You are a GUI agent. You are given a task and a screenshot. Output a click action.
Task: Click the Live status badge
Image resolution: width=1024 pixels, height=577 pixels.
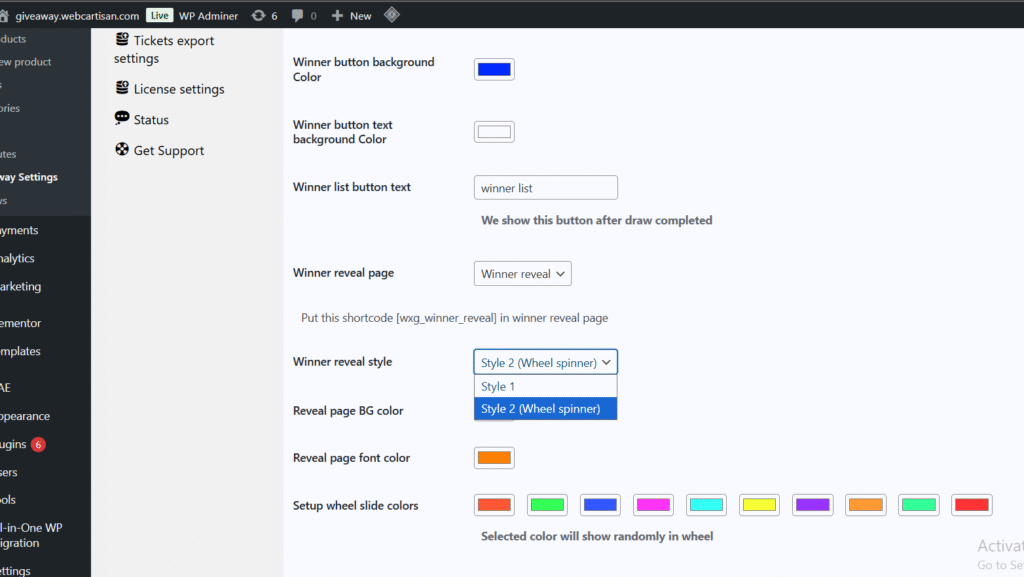(x=159, y=15)
